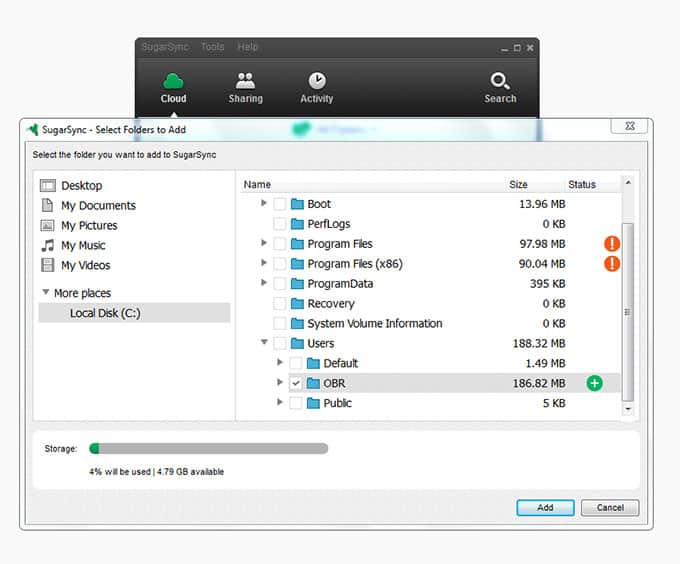Click the Default folder icon

point(313,363)
